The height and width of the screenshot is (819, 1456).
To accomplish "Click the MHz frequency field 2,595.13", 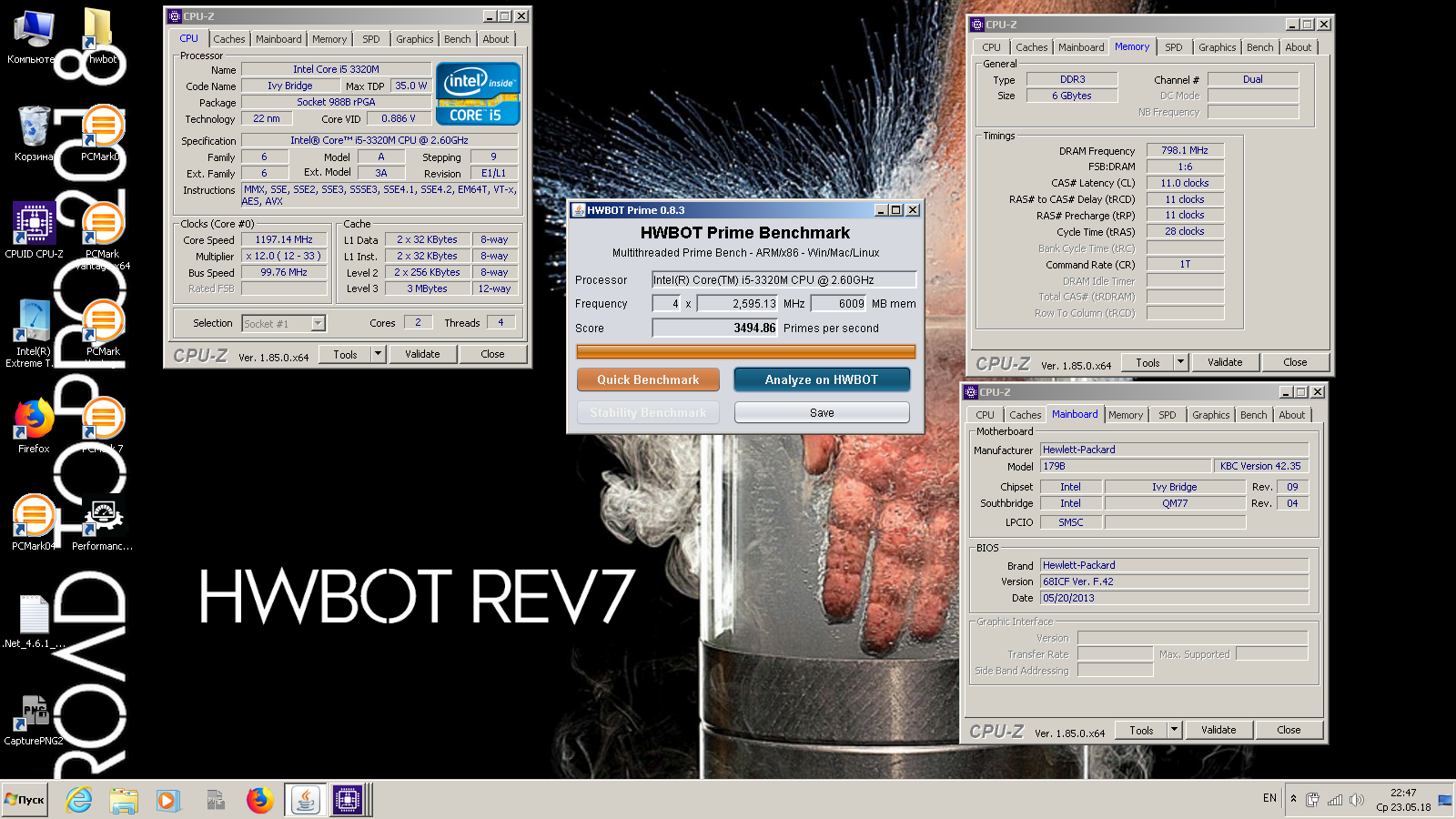I will click(x=737, y=304).
